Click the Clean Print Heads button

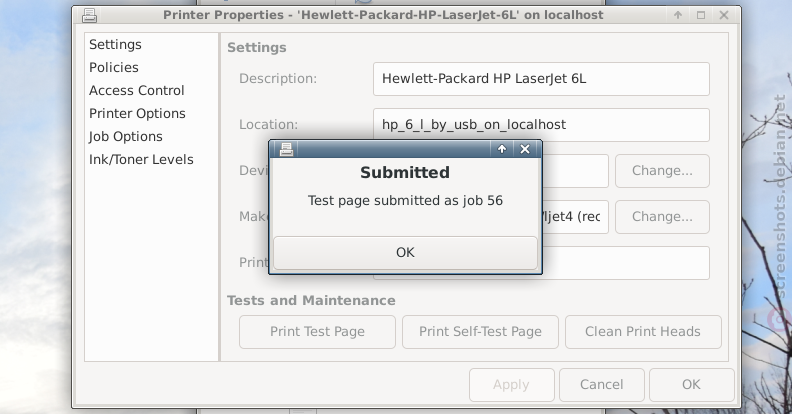(x=643, y=332)
